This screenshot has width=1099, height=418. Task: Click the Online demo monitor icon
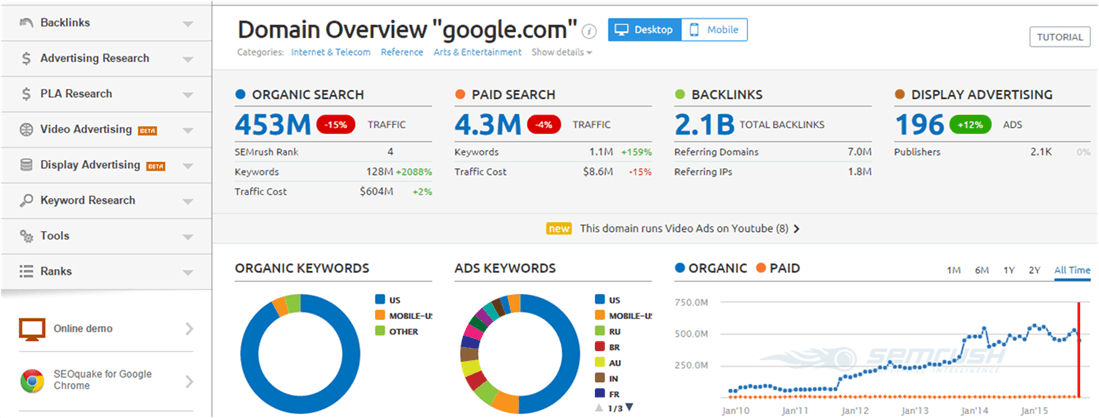(x=32, y=328)
